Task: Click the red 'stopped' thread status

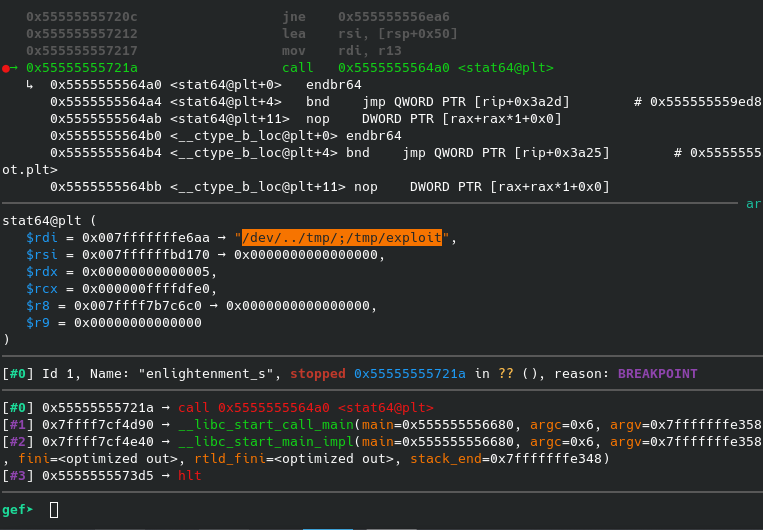Action: (x=318, y=374)
